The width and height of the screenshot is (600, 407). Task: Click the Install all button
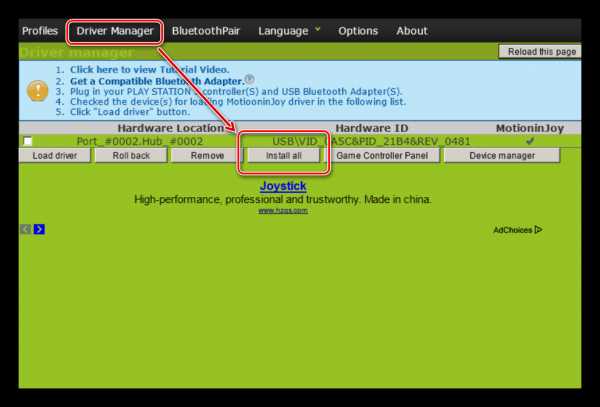284,156
